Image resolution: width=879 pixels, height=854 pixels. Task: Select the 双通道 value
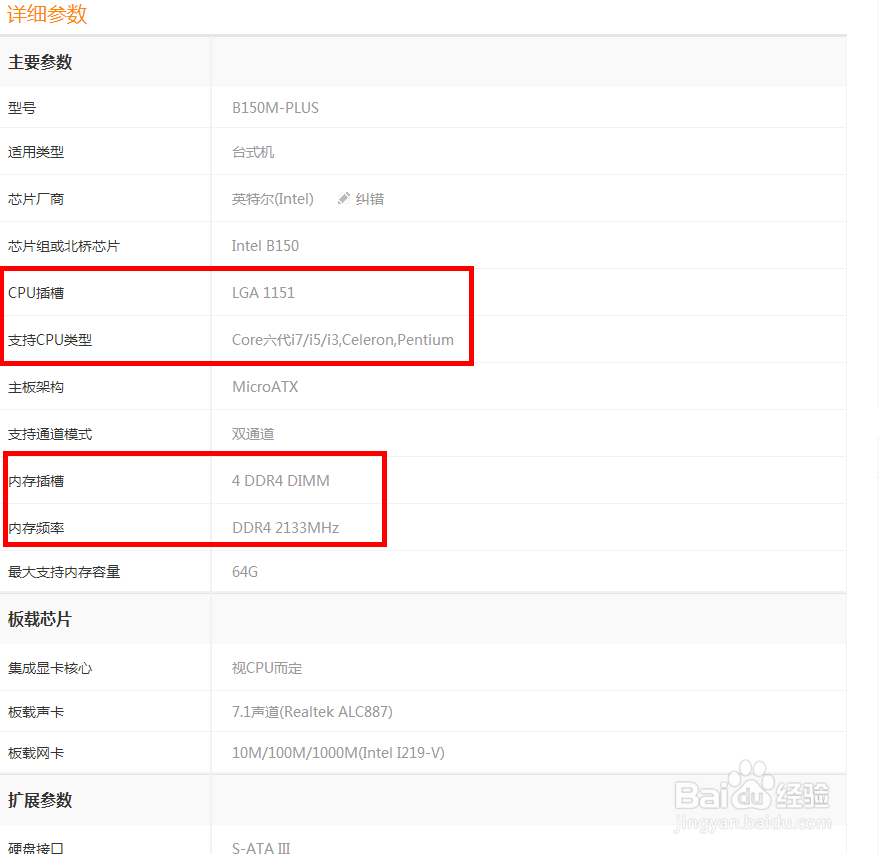point(253,434)
